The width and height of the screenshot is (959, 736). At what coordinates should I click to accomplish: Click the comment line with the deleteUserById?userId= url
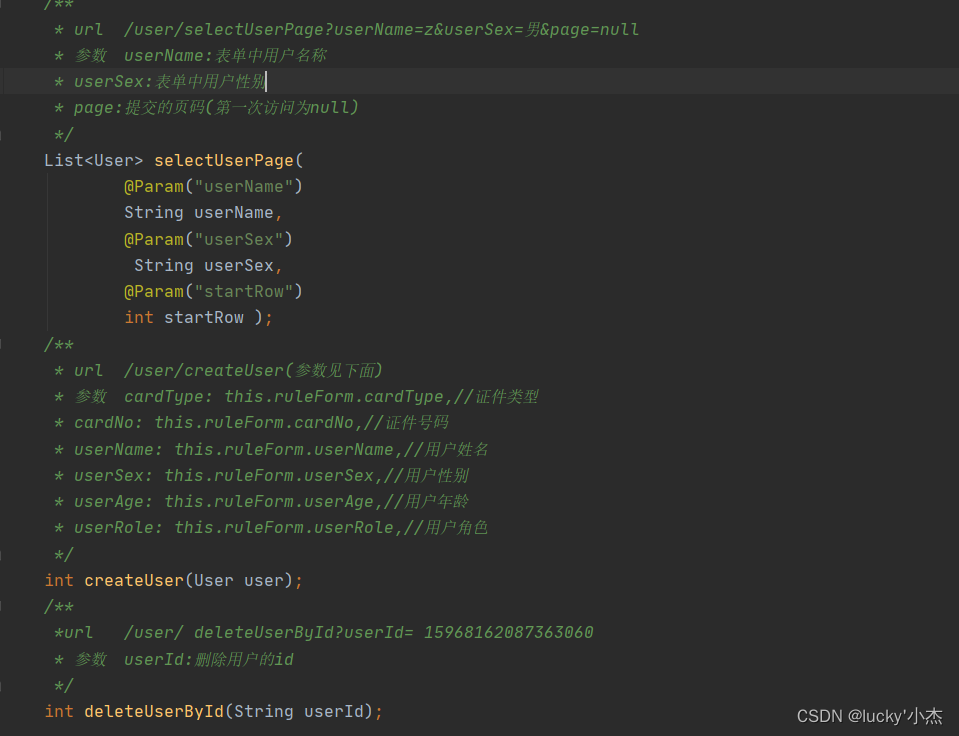tap(324, 632)
